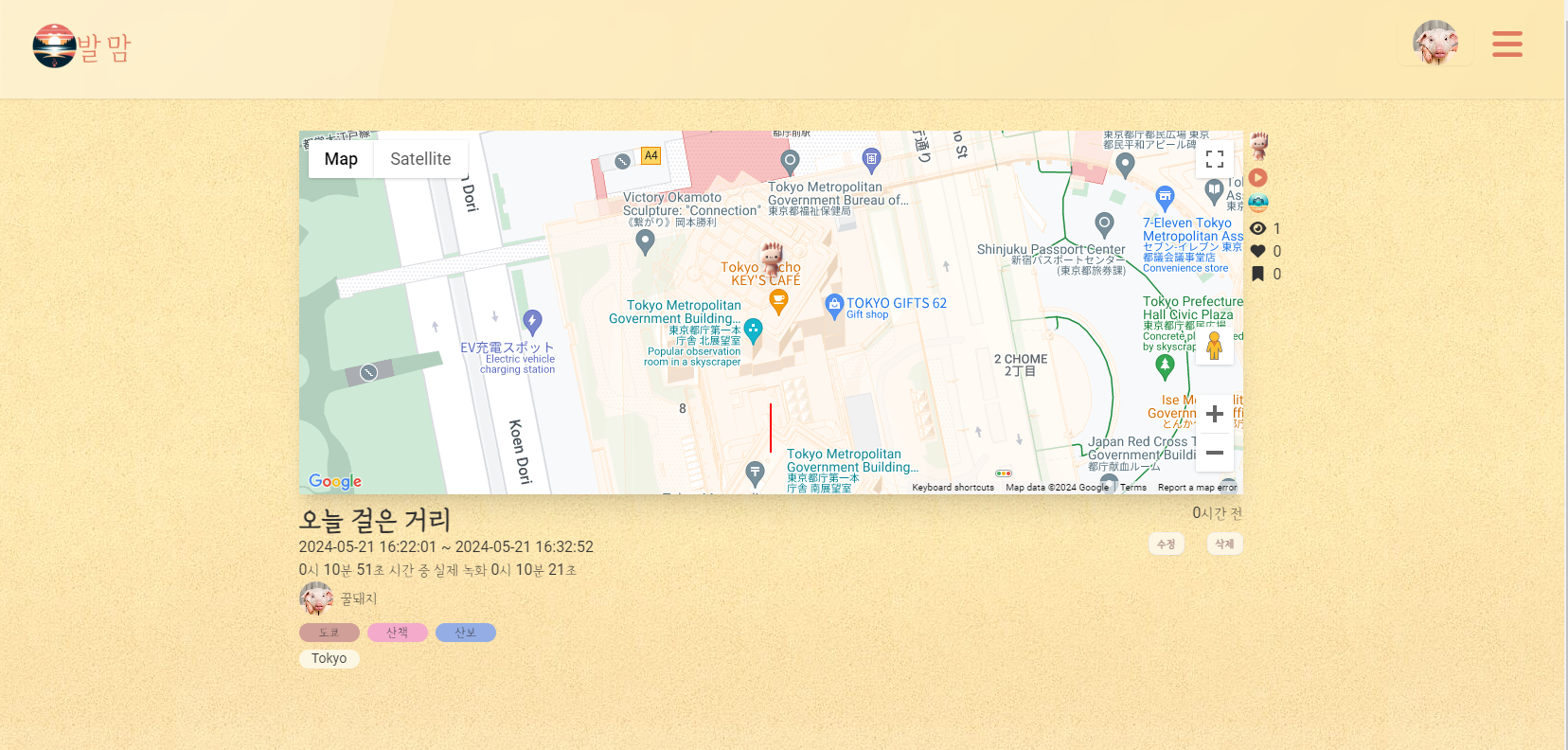
Task: Pick up the Street View pegman
Action: pos(1215,346)
